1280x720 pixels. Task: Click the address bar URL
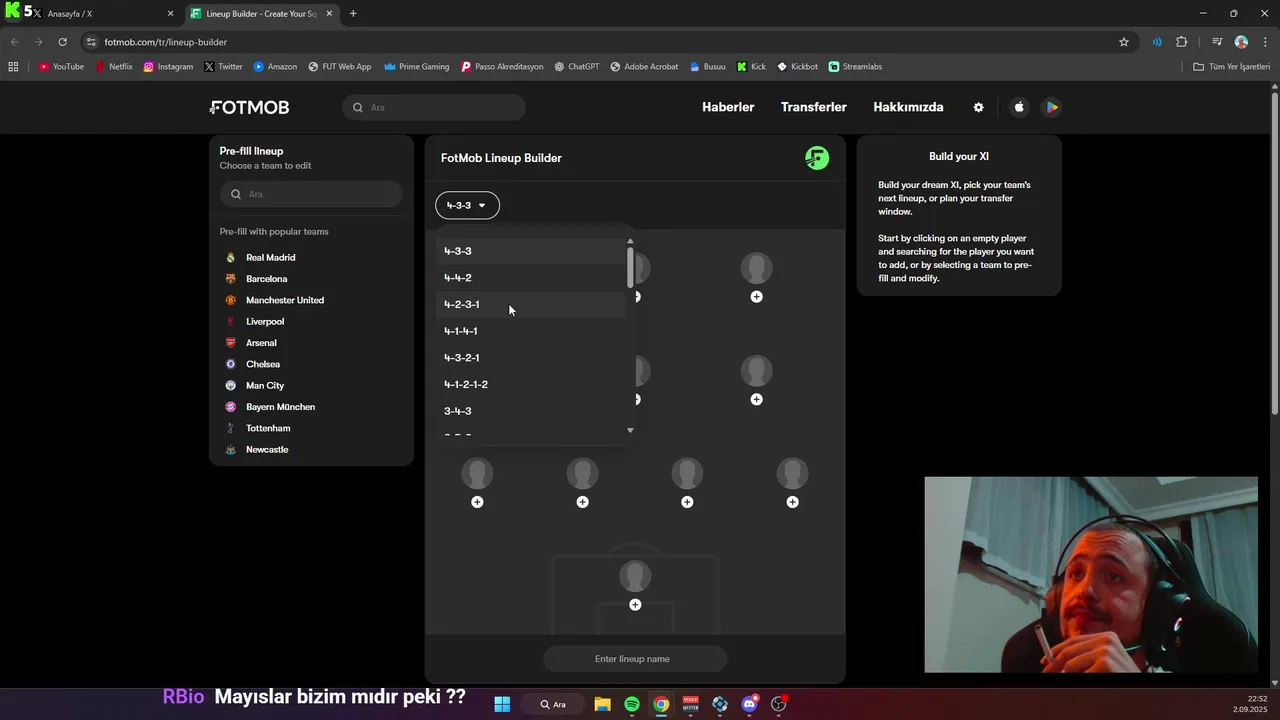(x=165, y=42)
